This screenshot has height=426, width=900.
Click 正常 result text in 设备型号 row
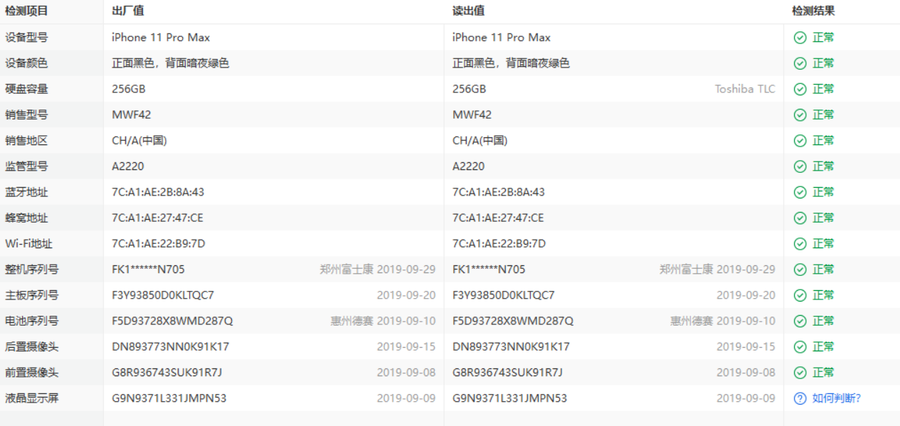coord(823,38)
